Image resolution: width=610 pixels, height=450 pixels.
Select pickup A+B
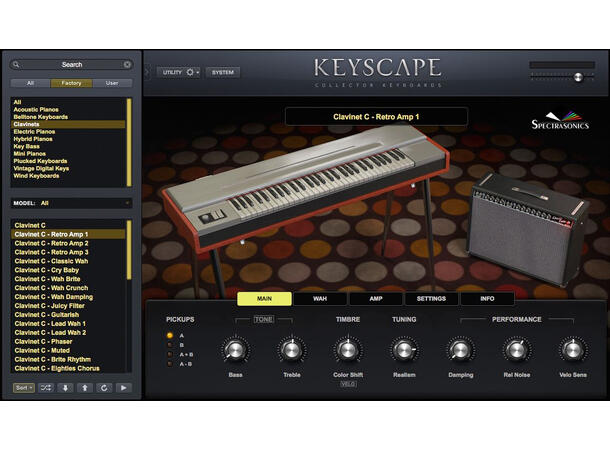tap(170, 355)
